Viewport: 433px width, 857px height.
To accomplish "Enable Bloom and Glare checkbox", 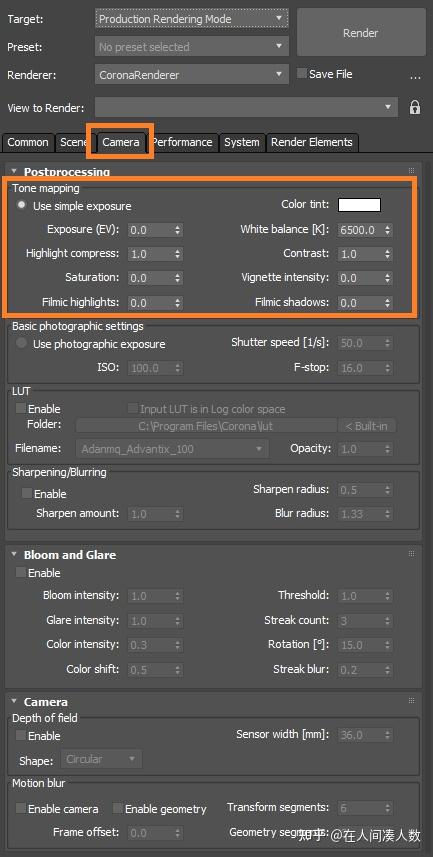I will tap(21, 572).
